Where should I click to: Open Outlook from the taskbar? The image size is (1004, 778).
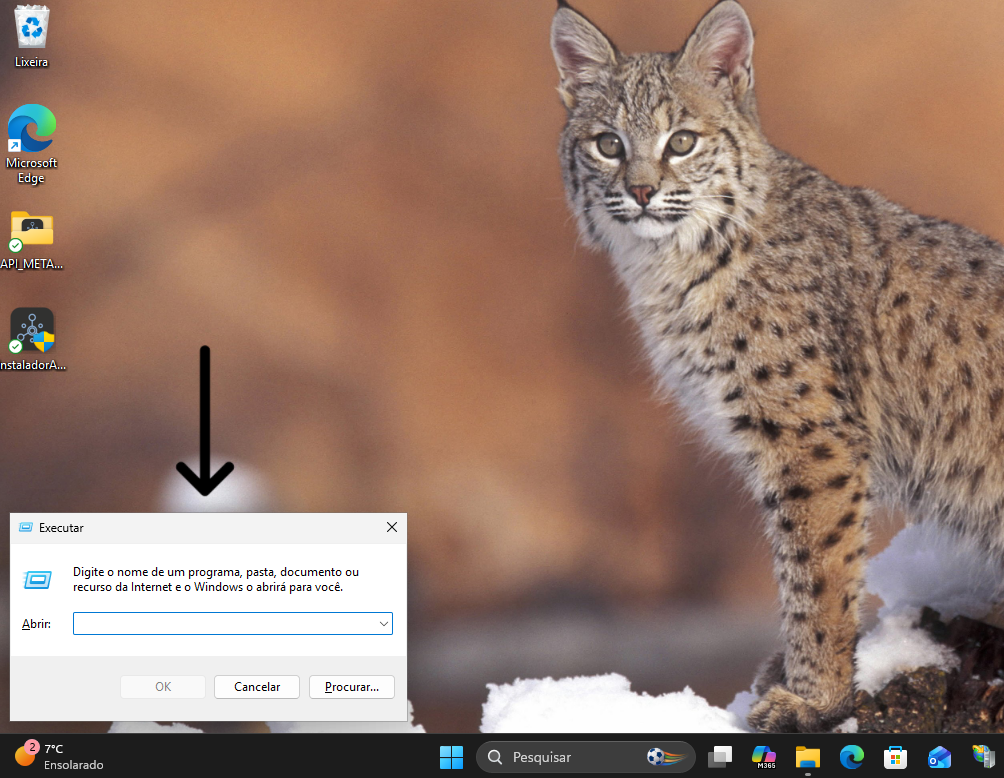pos(939,757)
